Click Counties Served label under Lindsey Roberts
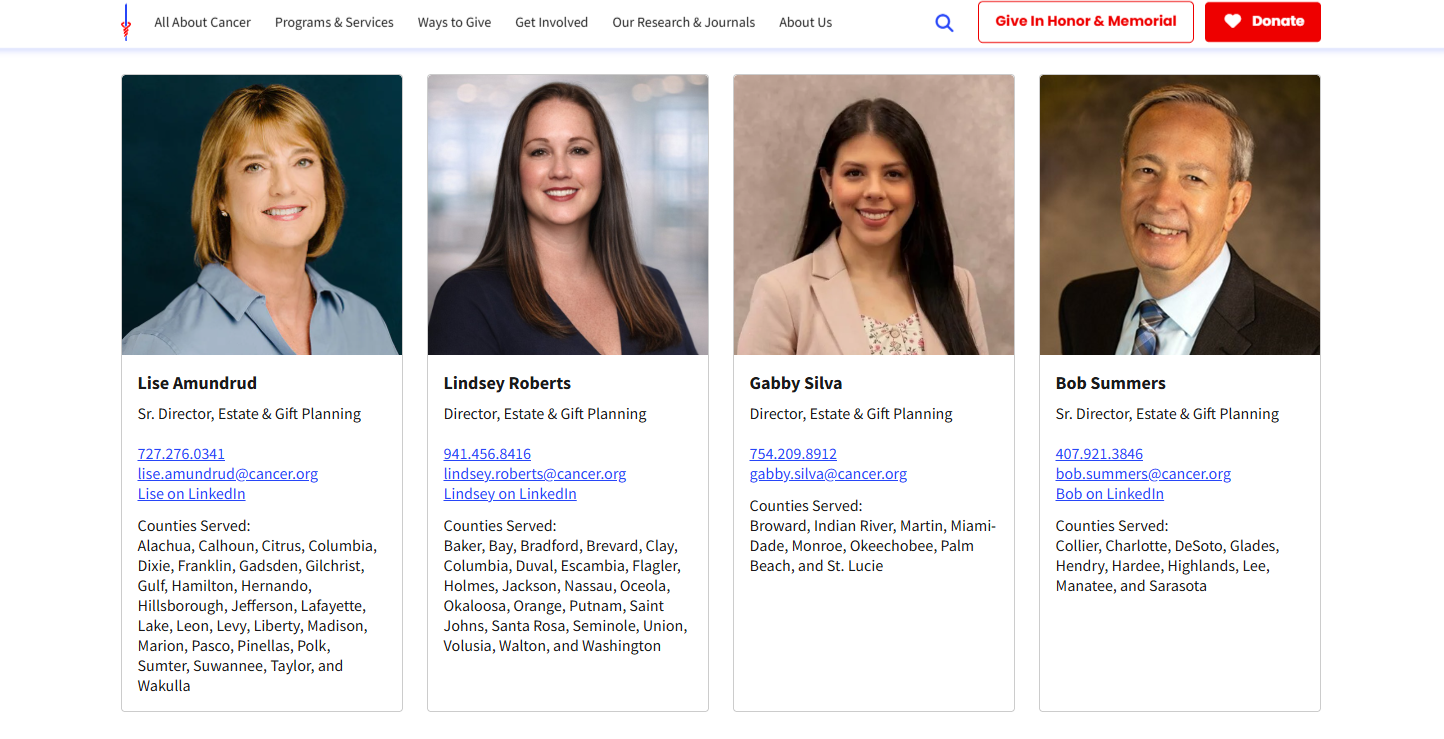This screenshot has height=739, width=1444. coord(500,526)
